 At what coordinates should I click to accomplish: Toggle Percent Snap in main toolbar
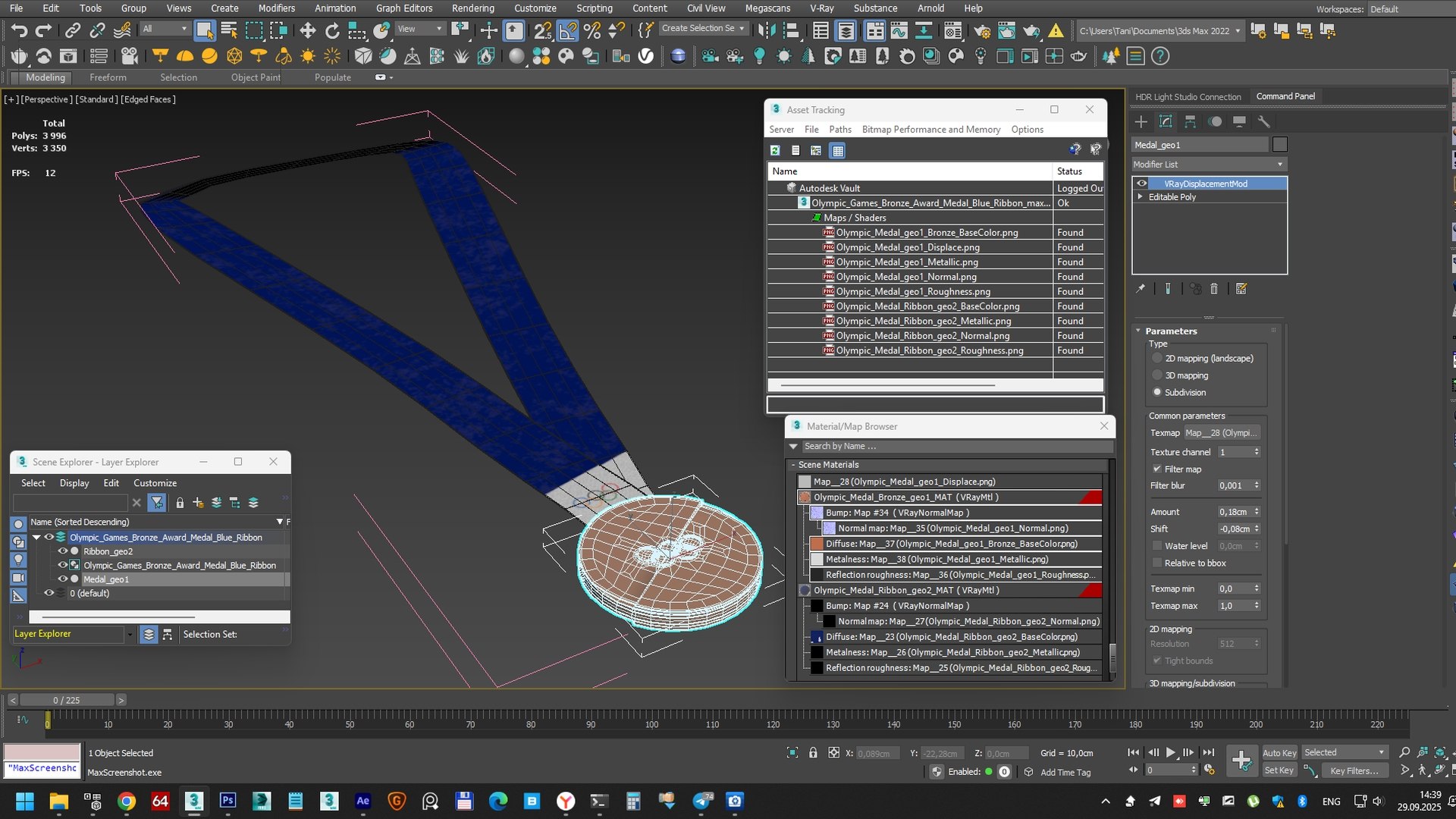(x=592, y=30)
